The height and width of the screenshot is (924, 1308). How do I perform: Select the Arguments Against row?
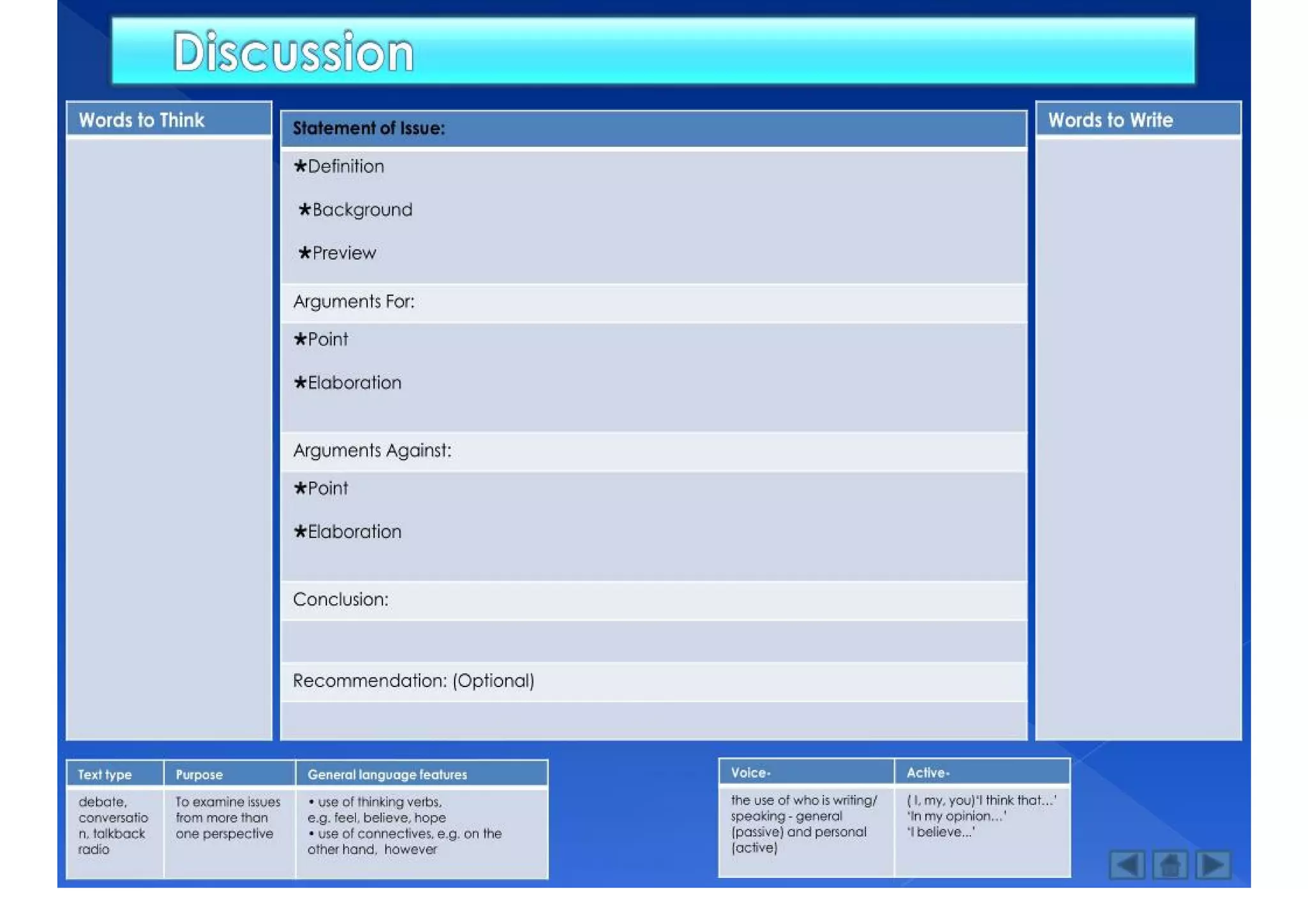pyautogui.click(x=372, y=451)
